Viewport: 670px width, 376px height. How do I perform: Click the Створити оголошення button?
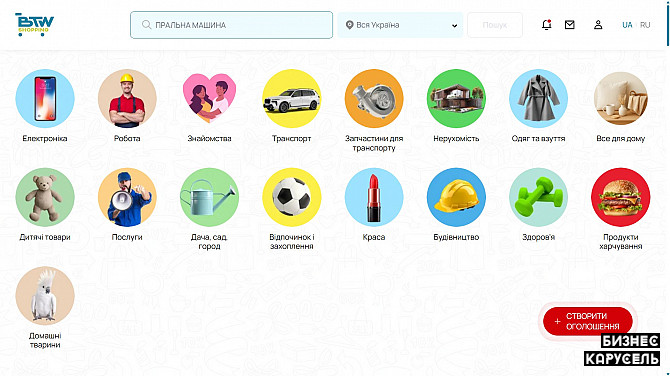point(588,321)
